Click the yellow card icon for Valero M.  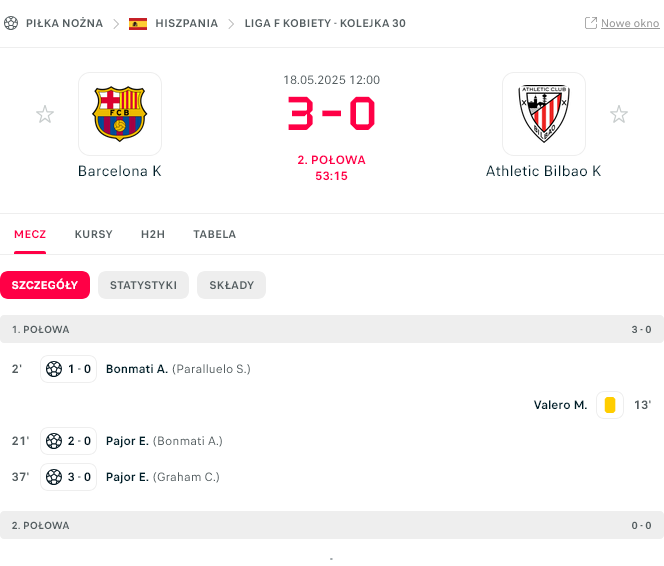[609, 405]
